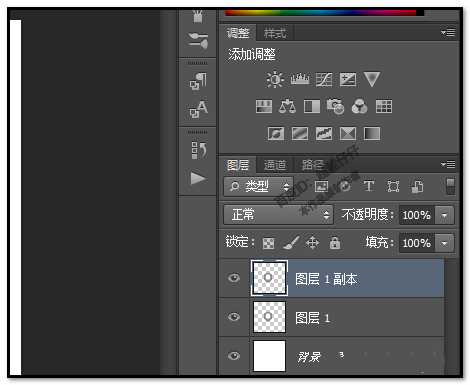Add a Color Balance adjustment
470x385 pixels.
(x=287, y=107)
